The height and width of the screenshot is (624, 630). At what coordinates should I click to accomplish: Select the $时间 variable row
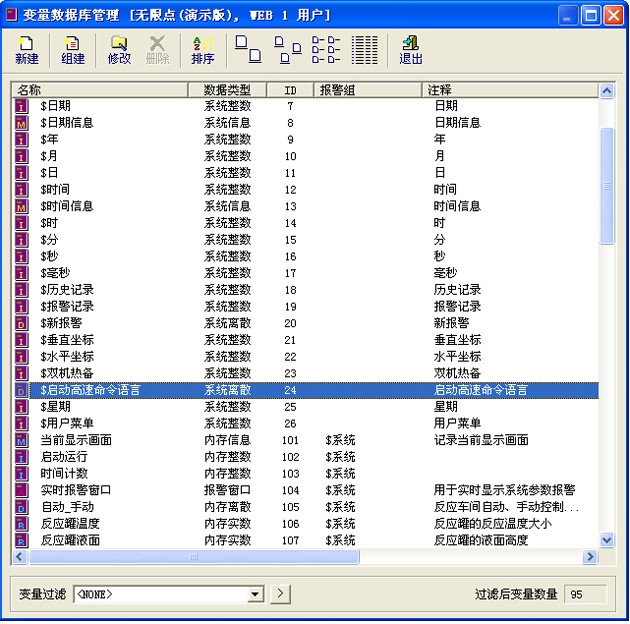305,189
